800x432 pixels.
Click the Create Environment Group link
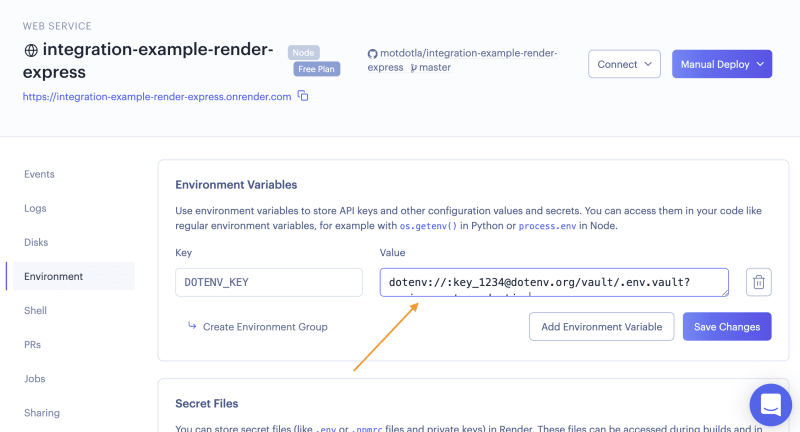click(x=265, y=326)
